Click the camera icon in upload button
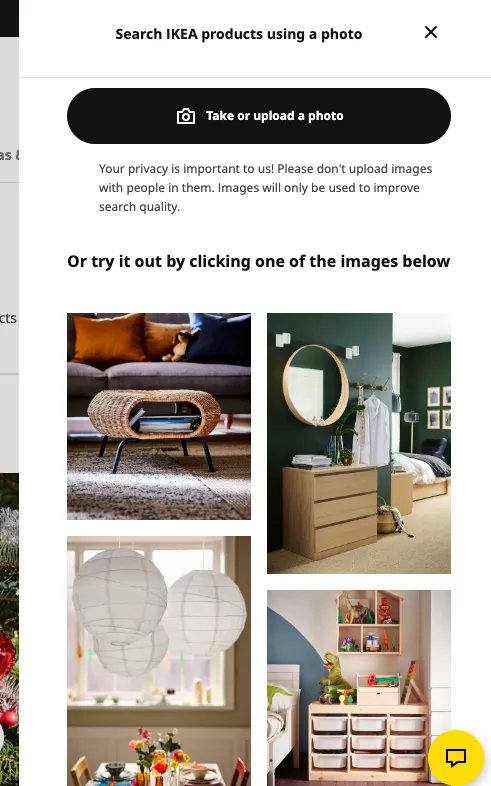Viewport: 491px width, 786px height. coord(186,116)
